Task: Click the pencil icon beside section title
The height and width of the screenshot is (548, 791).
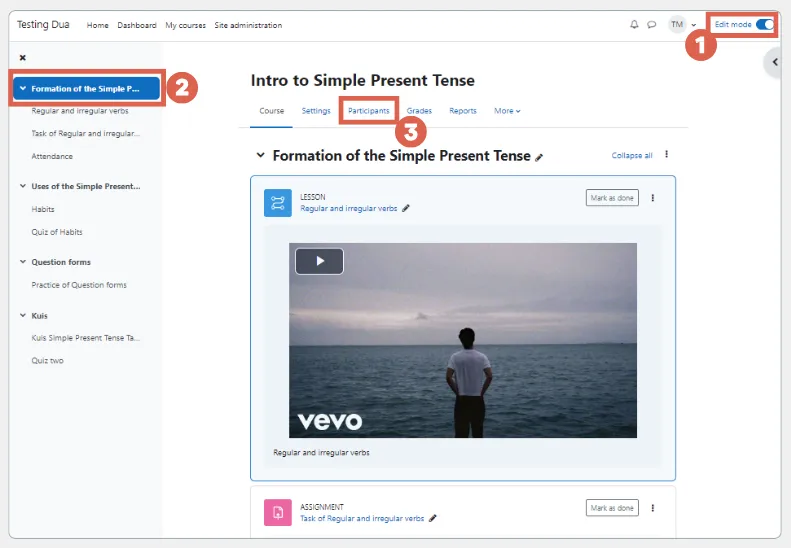Action: pos(540,157)
